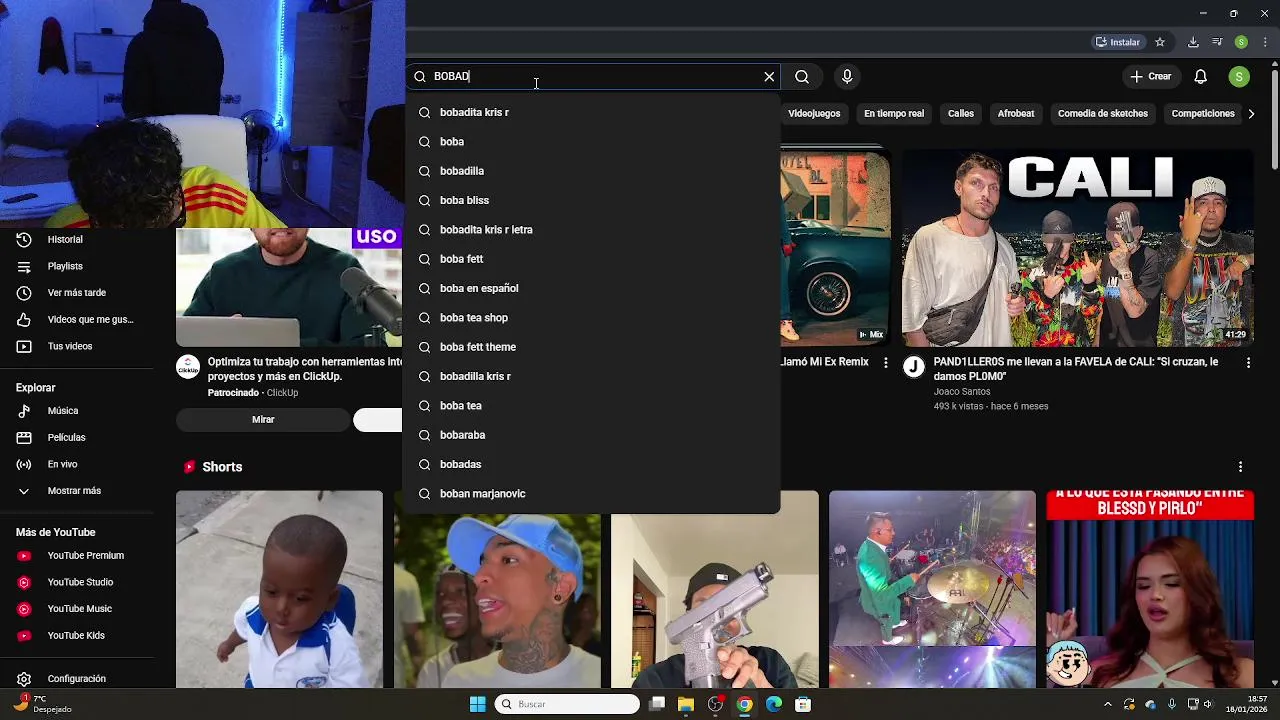Choose suggestion "bobadita kris r"
Screen dimensions: 1280x720
(x=591, y=112)
